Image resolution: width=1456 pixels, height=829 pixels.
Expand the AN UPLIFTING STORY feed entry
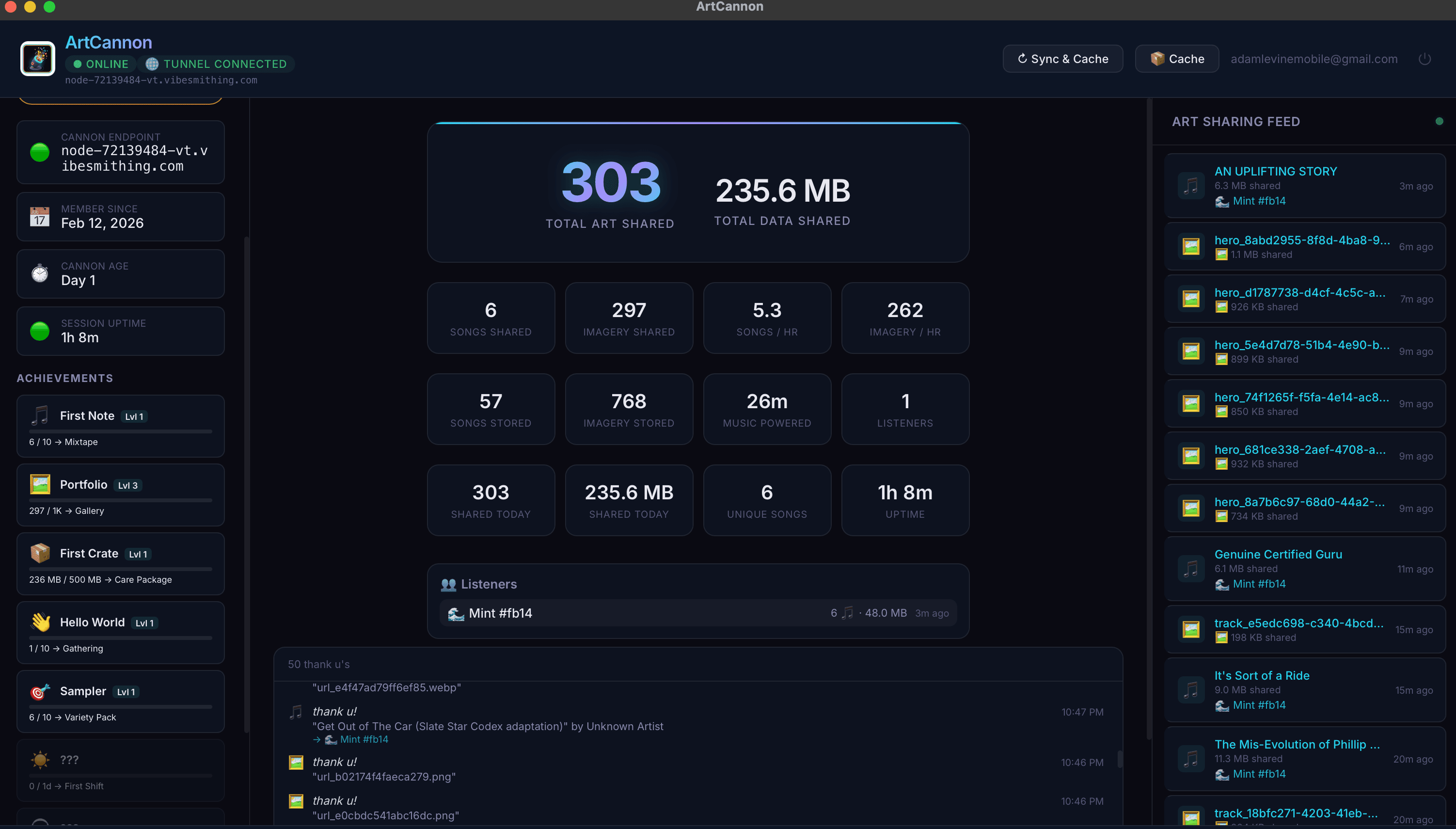click(1305, 186)
